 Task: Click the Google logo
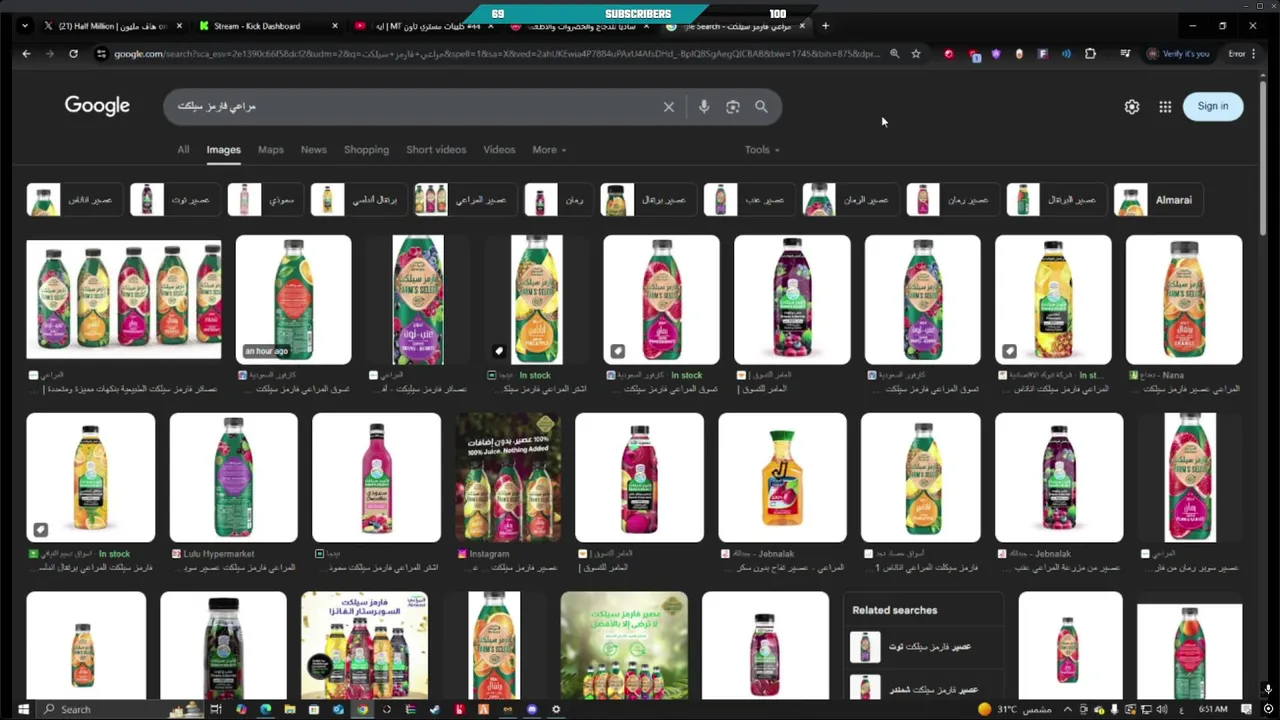[x=97, y=106]
